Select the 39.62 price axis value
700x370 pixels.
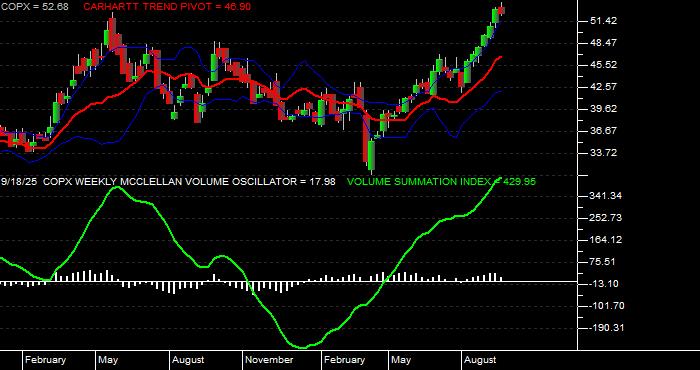[x=603, y=108]
